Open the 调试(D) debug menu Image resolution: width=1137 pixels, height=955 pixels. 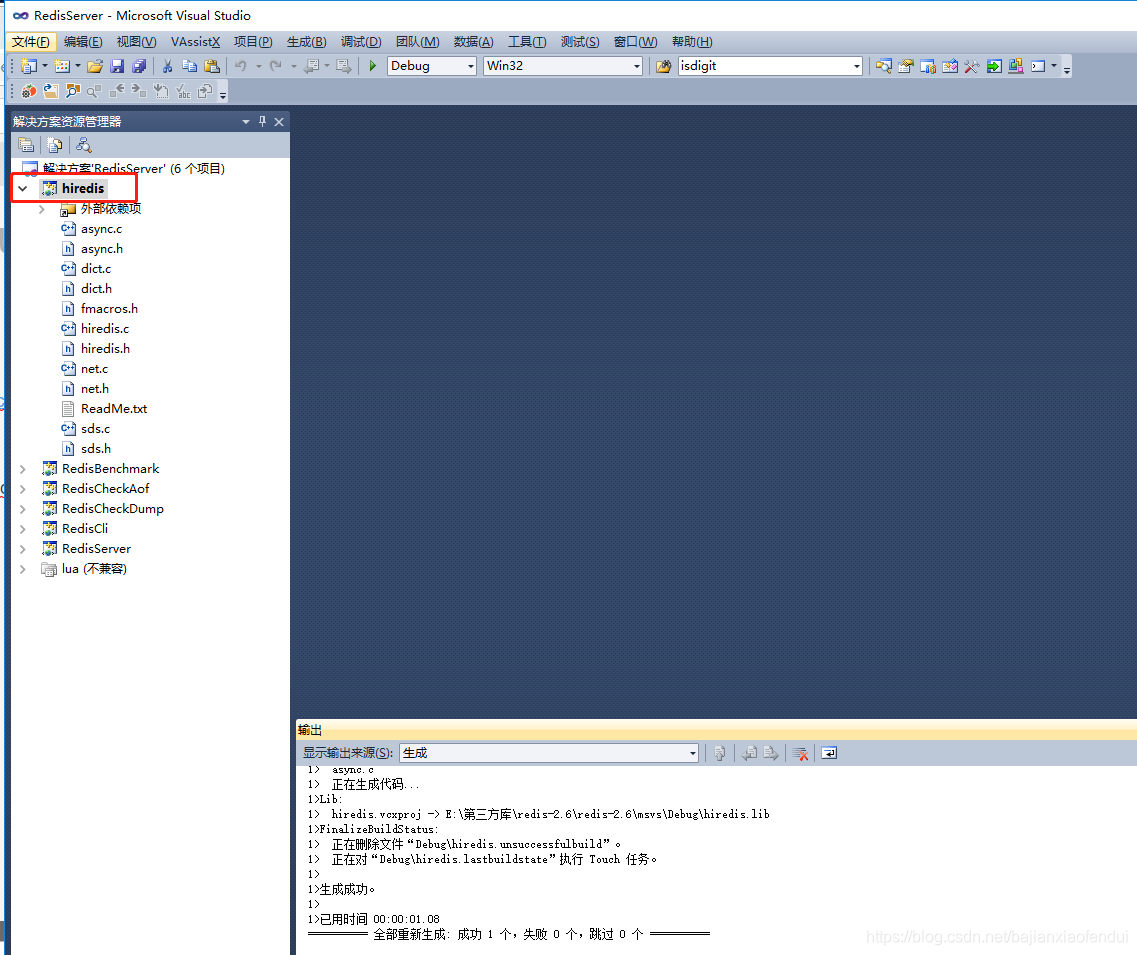pyautogui.click(x=360, y=42)
